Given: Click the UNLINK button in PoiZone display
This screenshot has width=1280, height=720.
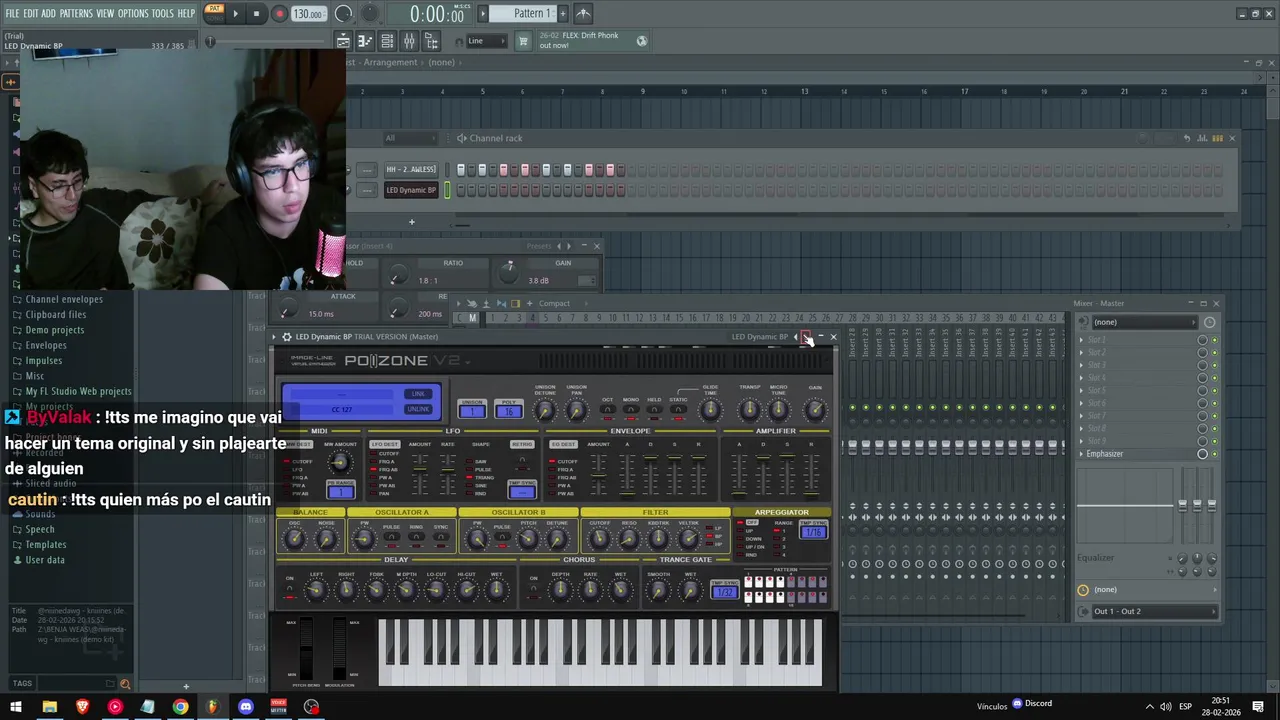Looking at the screenshot, I should click(419, 408).
